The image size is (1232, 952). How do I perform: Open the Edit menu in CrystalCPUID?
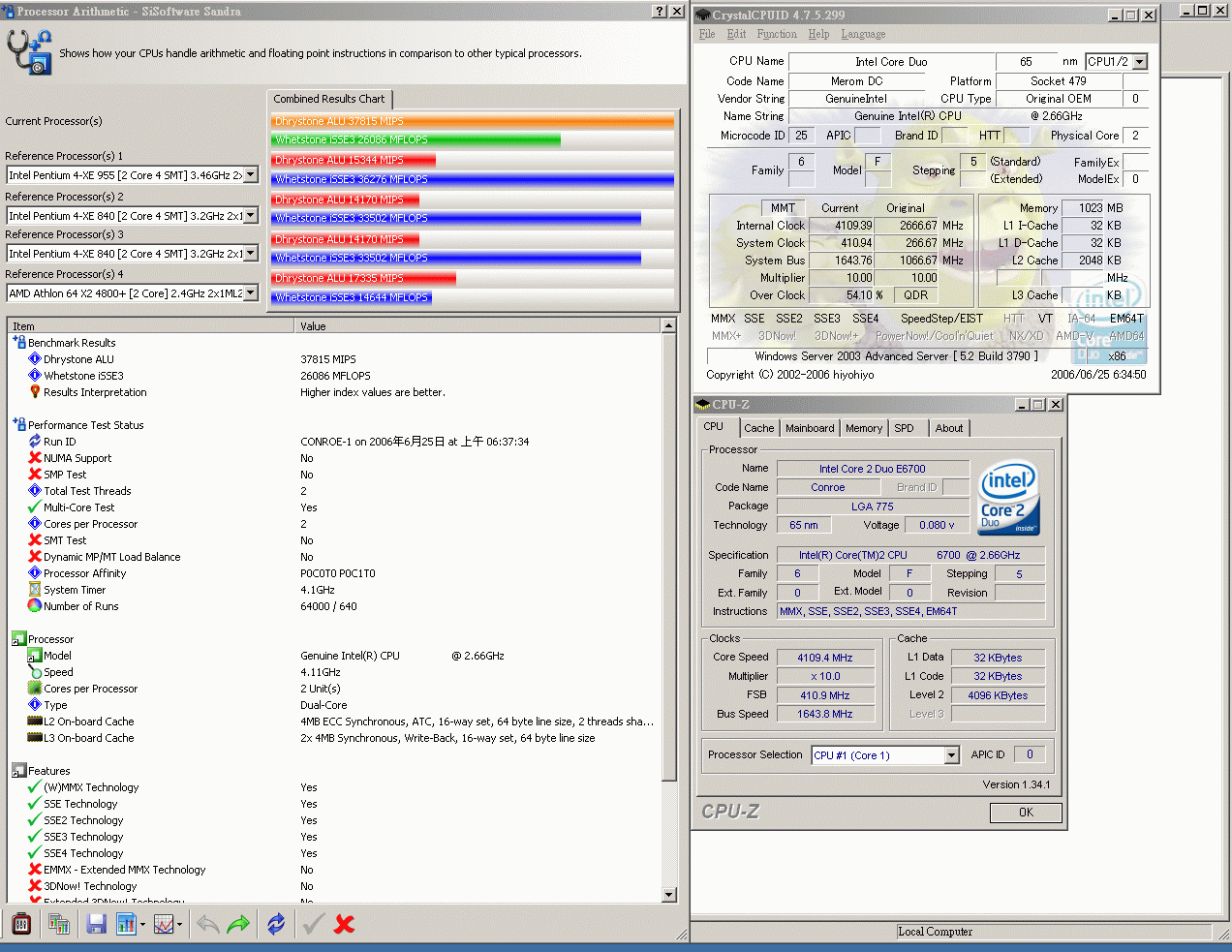pos(737,34)
